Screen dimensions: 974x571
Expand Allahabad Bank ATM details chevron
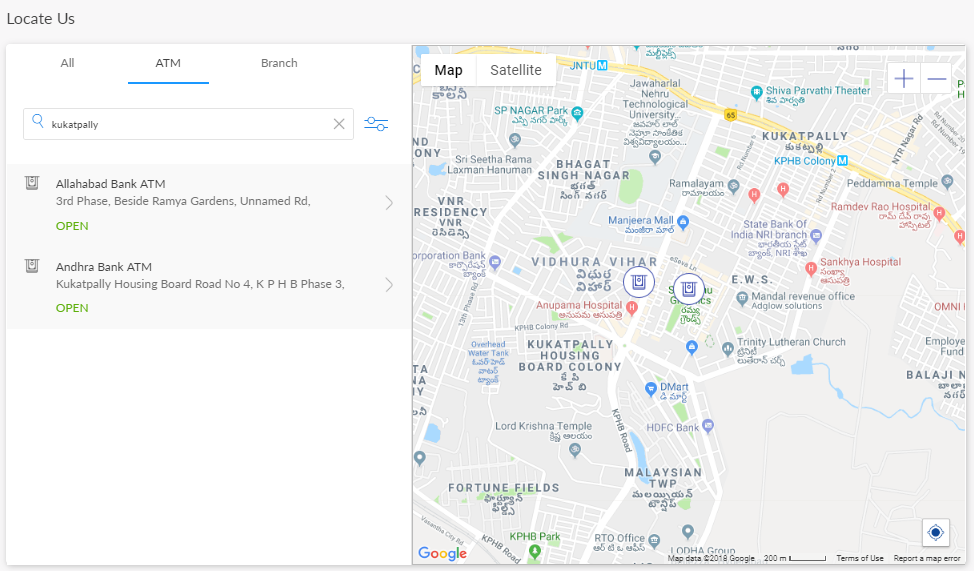(x=389, y=203)
